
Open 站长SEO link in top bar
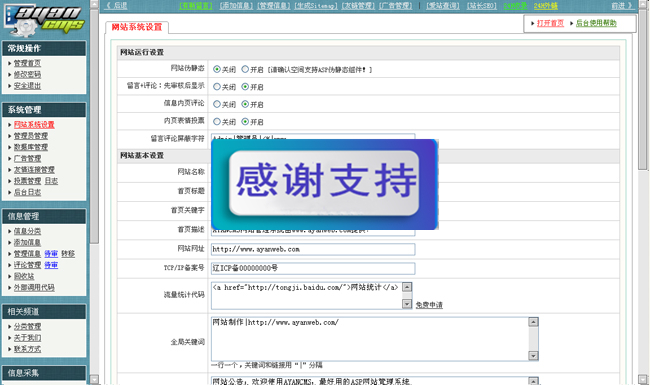(x=482, y=6)
